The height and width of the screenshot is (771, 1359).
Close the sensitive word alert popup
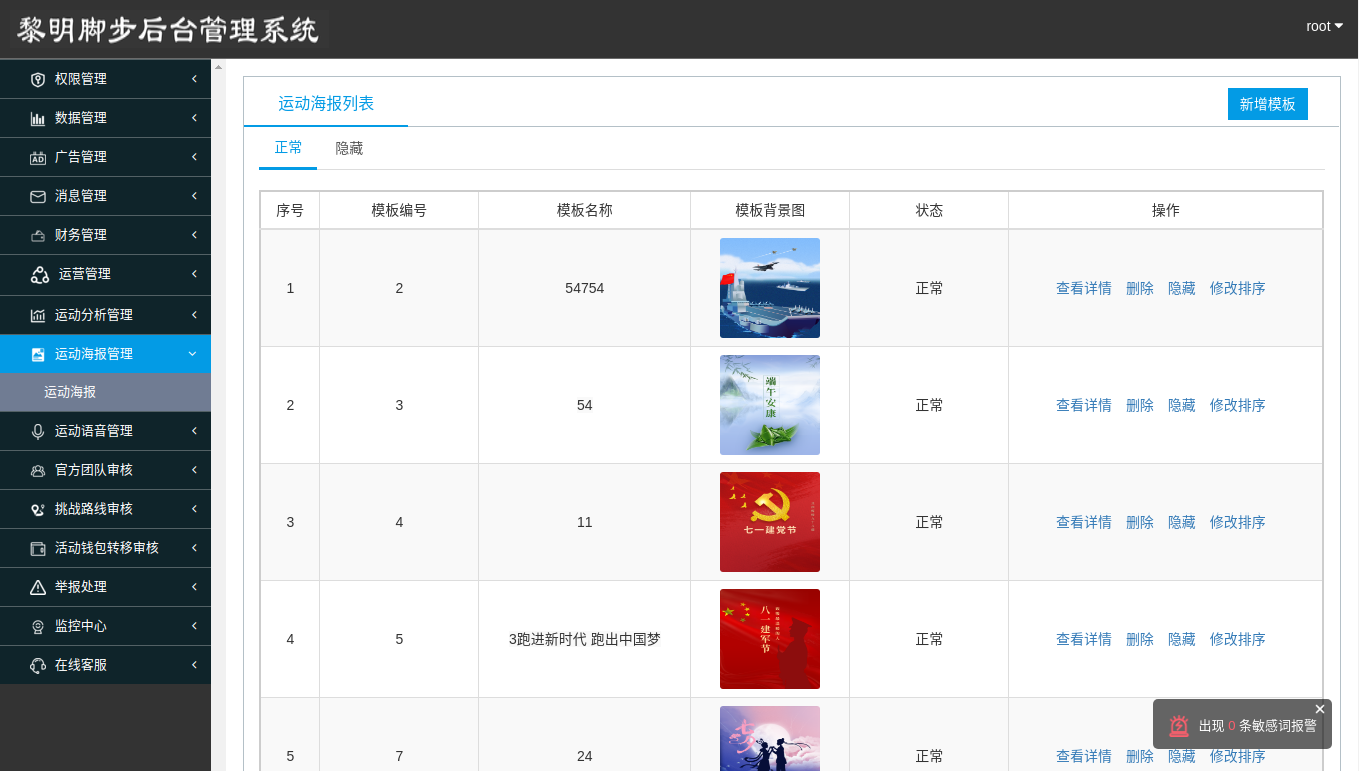[x=1319, y=709]
